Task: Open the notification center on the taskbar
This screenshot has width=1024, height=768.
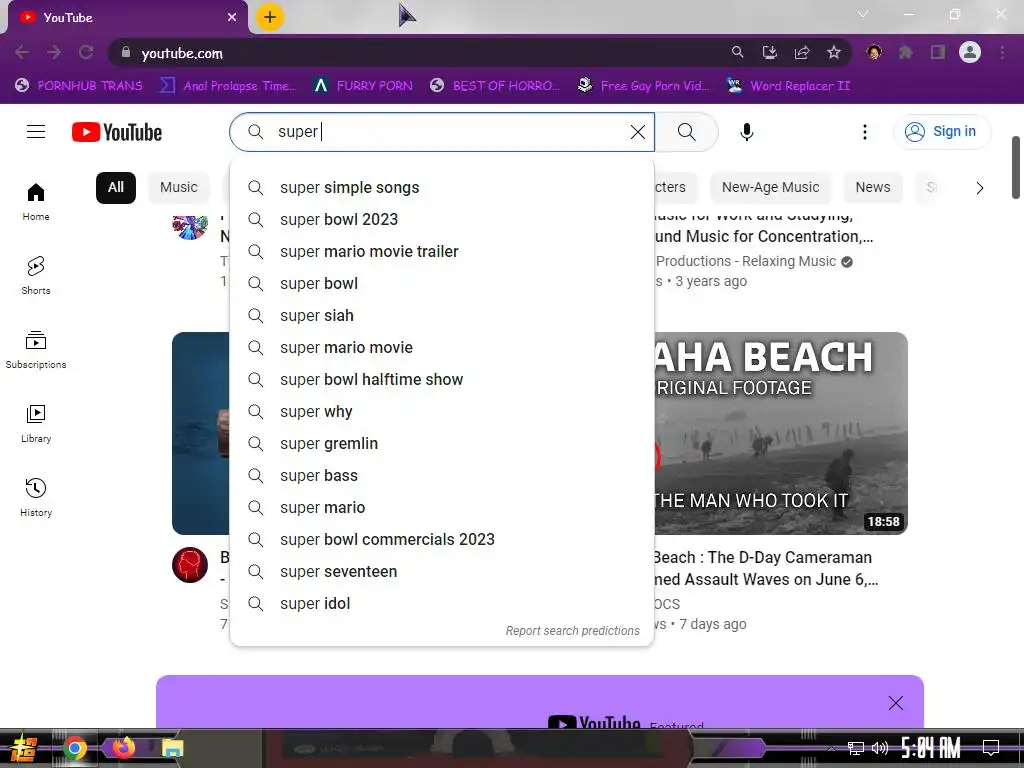Action: (x=991, y=747)
